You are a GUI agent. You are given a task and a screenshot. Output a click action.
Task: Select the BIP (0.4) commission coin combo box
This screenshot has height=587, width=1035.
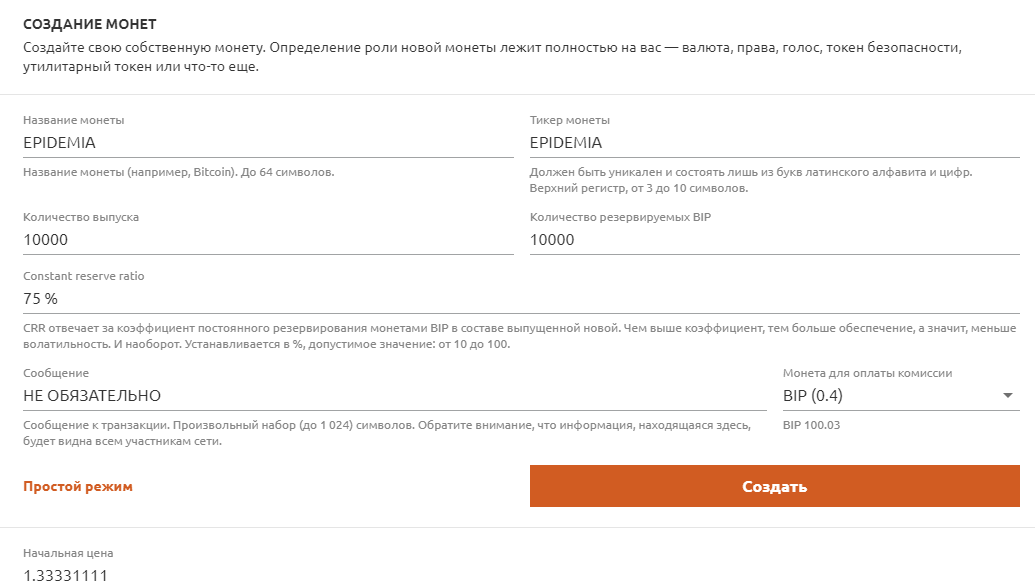[x=901, y=396]
